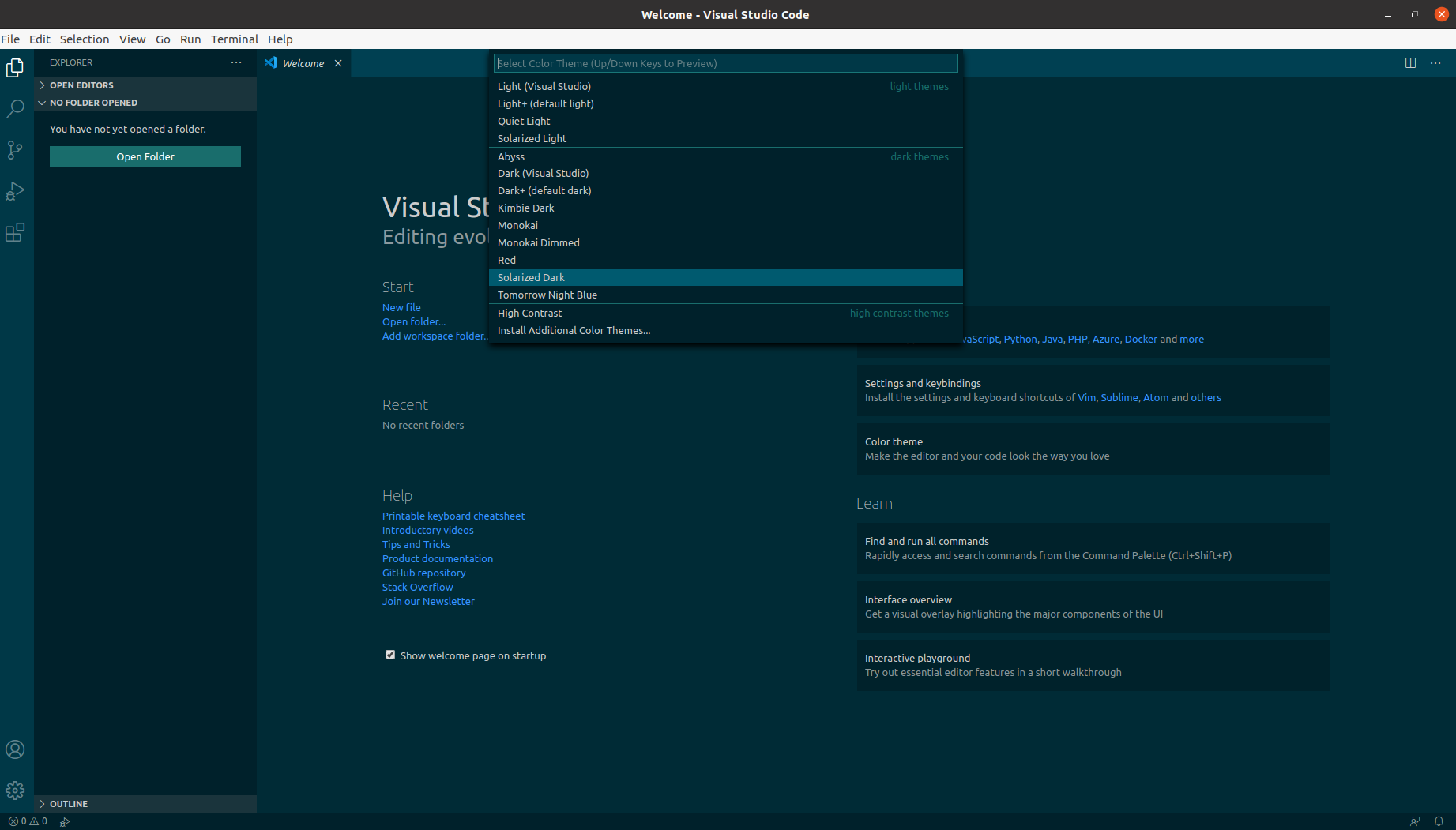
Task: Select the Welcome tab
Action: (303, 63)
